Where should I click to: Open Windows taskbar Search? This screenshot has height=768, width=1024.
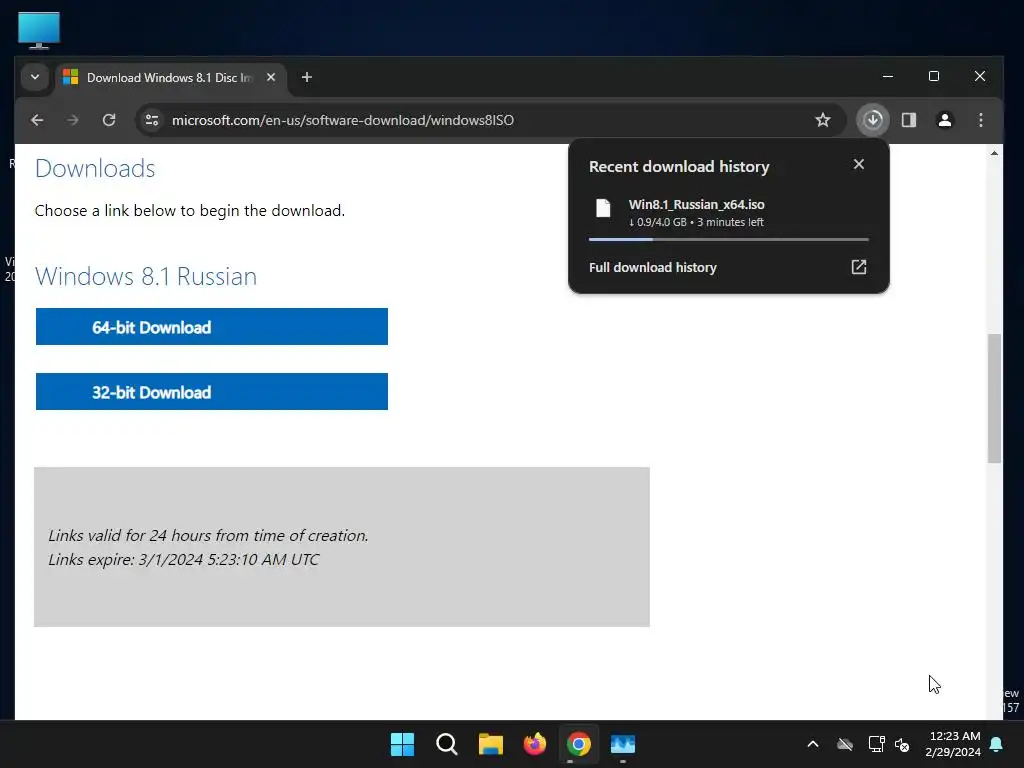tap(447, 744)
